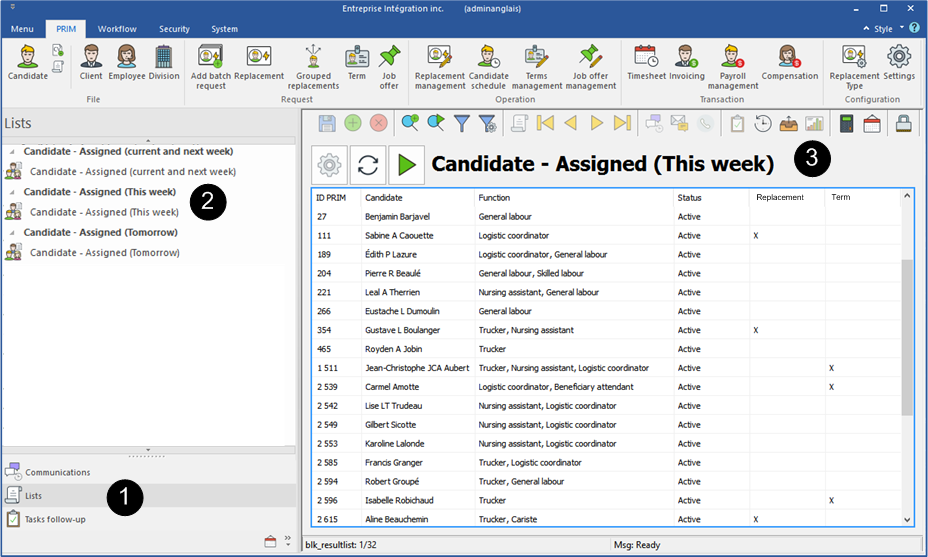Click Add batch request
Image resolution: width=928 pixels, height=557 pixels.
pos(211,67)
